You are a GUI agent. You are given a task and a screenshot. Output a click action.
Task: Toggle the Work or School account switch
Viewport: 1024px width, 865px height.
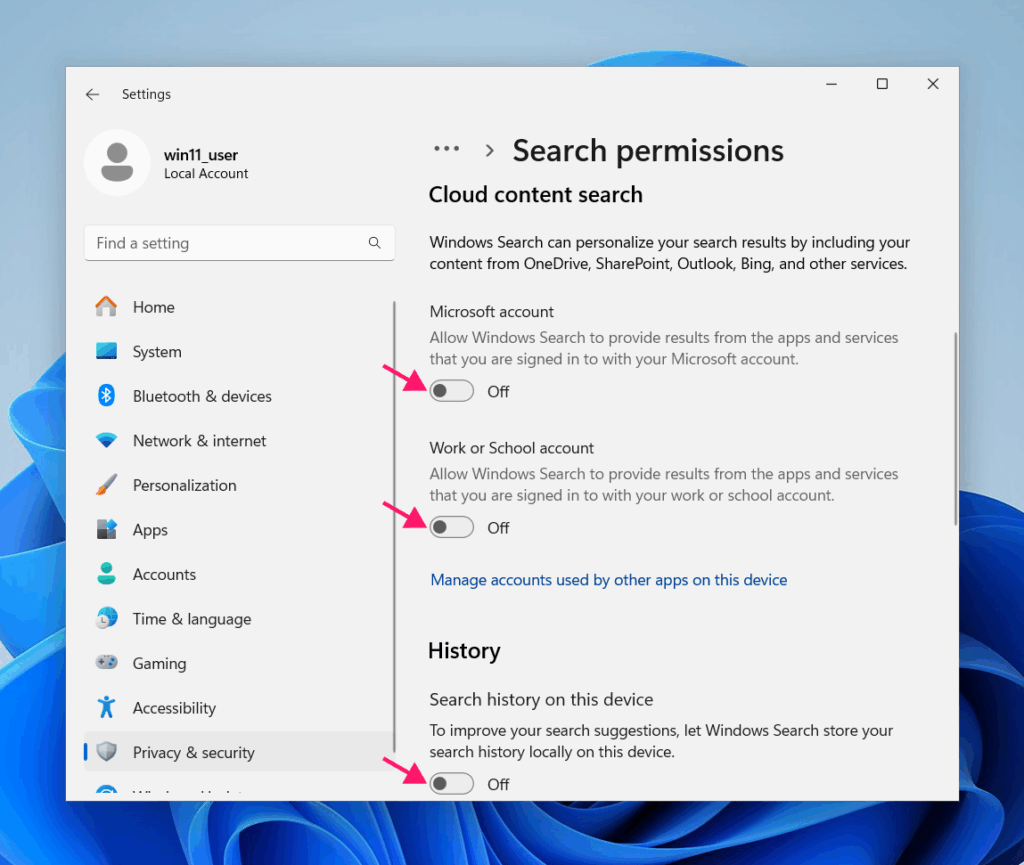[x=451, y=527]
